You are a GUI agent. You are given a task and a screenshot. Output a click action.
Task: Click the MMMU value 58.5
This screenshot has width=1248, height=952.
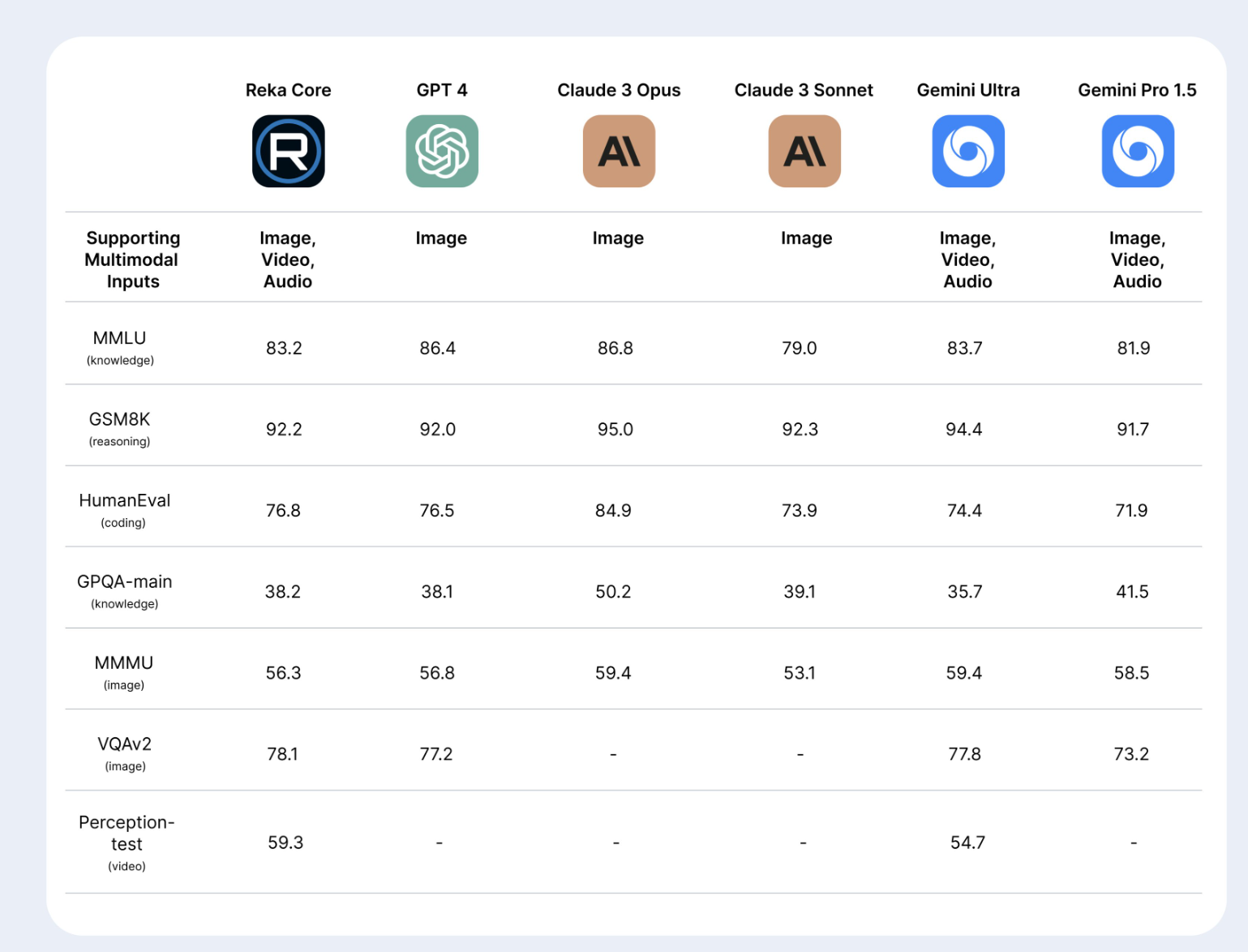tap(1131, 672)
